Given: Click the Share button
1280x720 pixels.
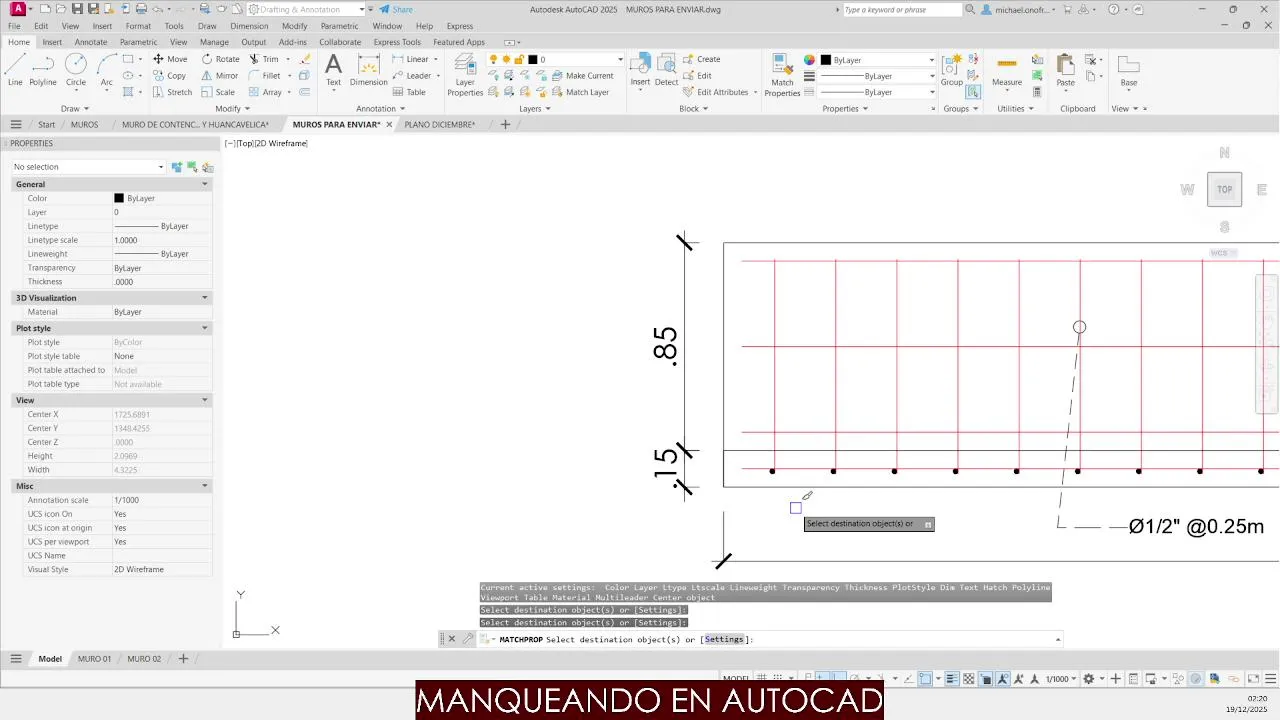Looking at the screenshot, I should (x=396, y=9).
